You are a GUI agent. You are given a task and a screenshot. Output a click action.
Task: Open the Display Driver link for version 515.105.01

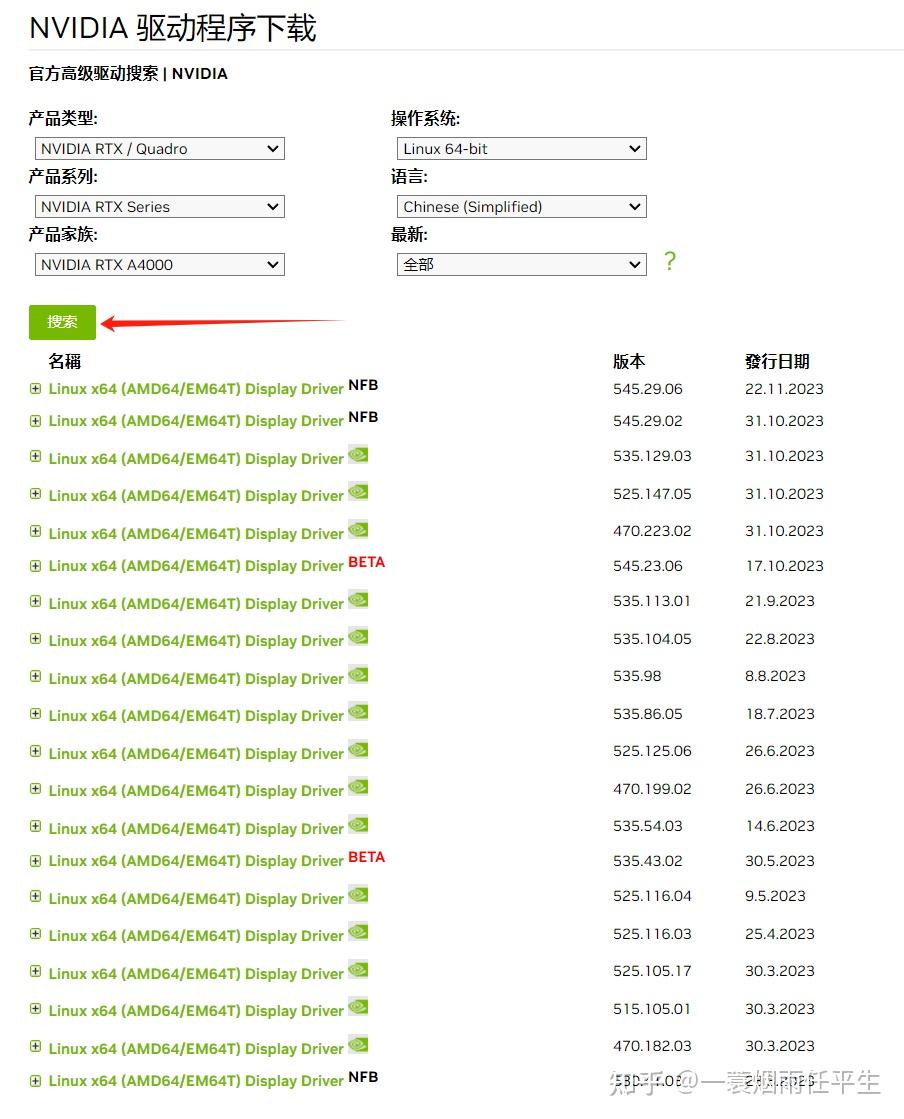click(x=196, y=1011)
